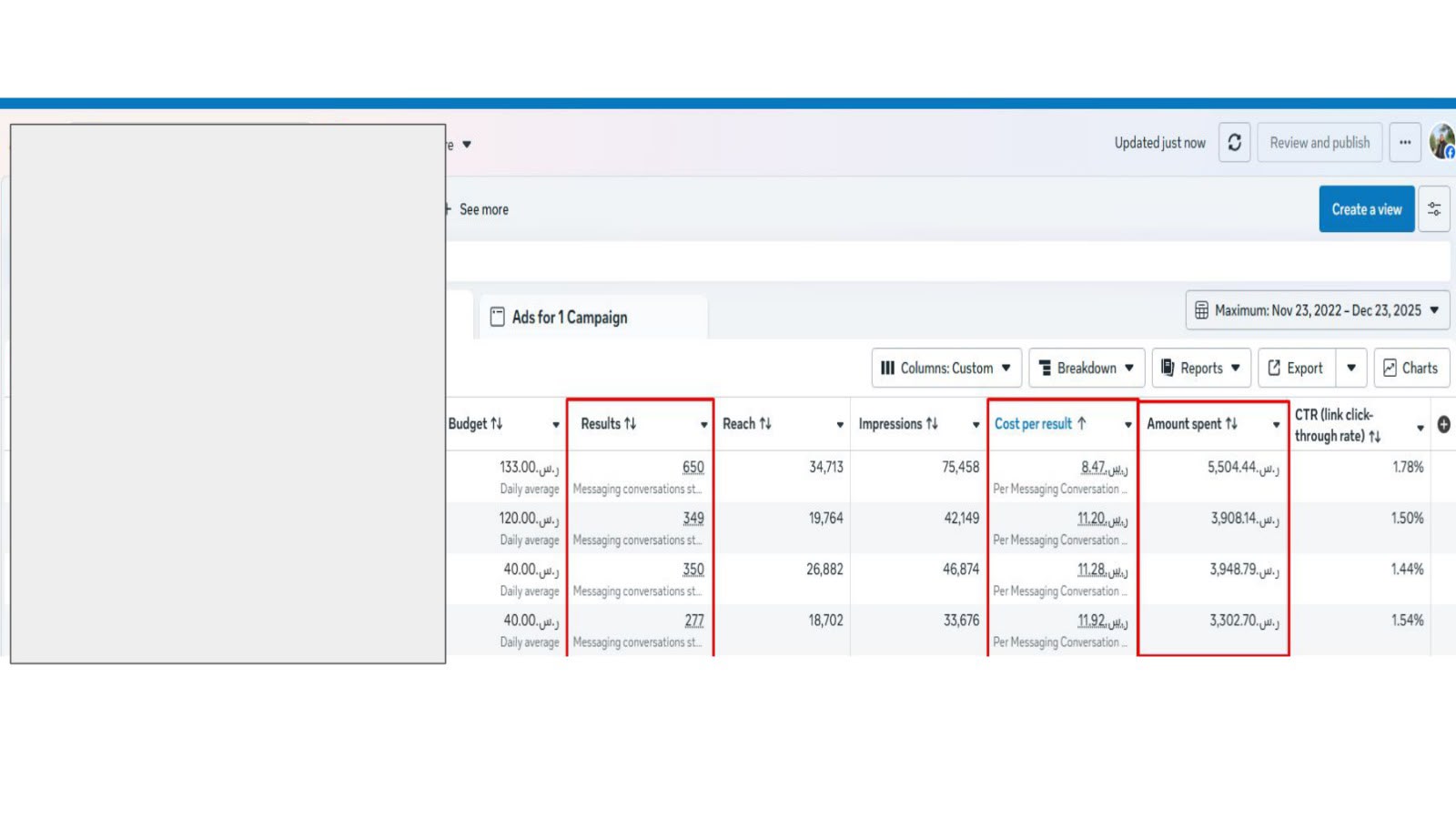Open the Columns: Custom dropdown
The image size is (1456, 819).
[946, 369]
